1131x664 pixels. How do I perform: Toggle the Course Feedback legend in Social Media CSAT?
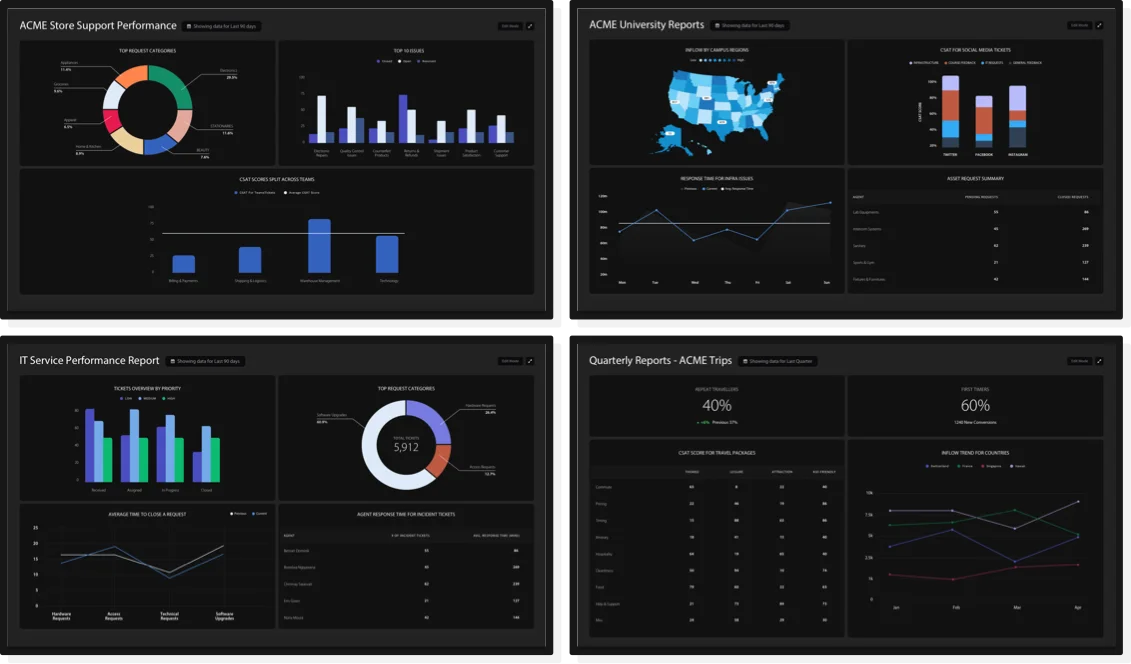[960, 63]
